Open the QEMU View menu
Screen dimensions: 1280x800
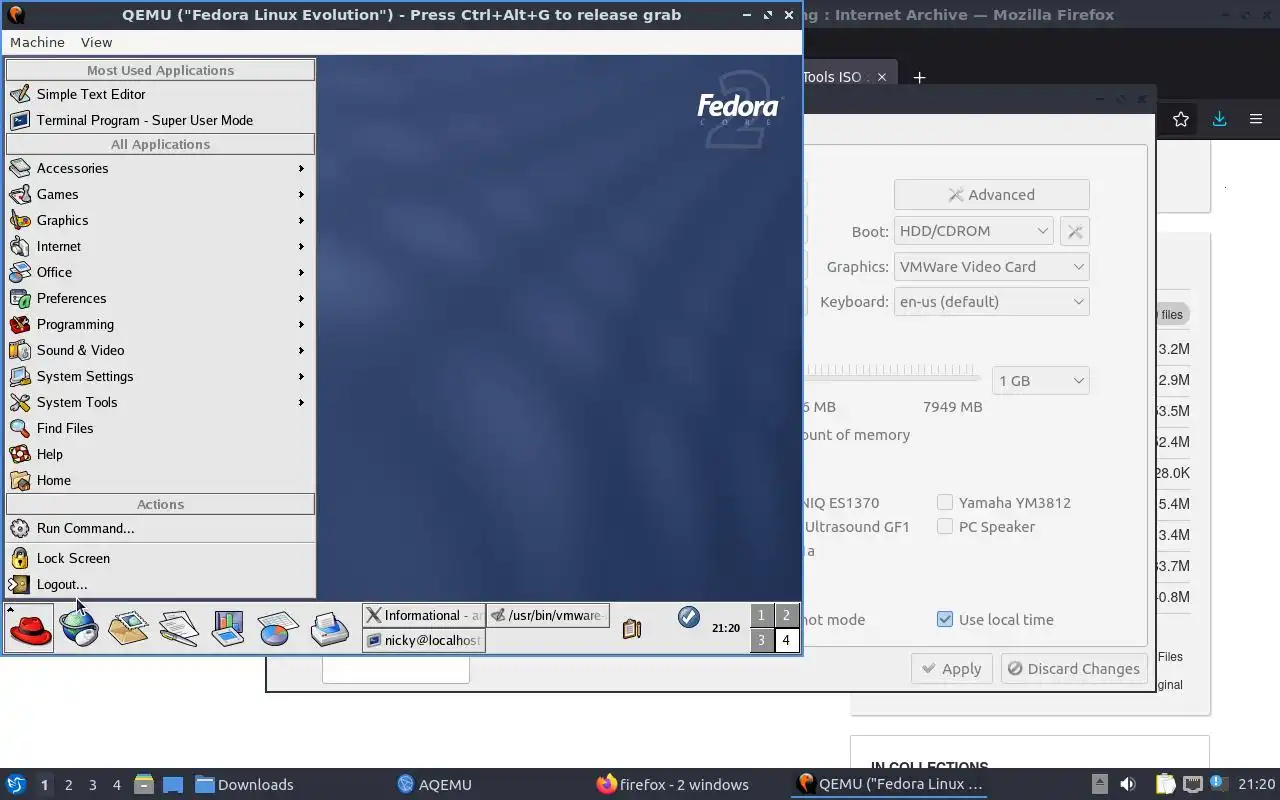click(x=96, y=42)
